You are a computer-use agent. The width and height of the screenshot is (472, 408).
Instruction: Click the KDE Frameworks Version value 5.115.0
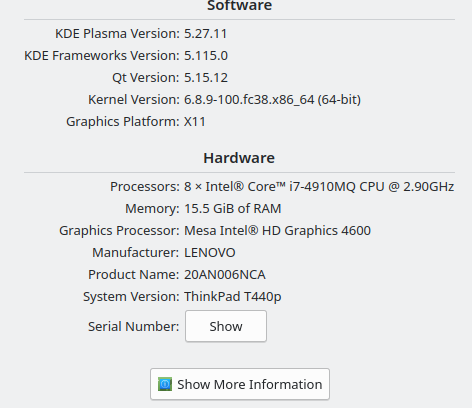point(206,56)
